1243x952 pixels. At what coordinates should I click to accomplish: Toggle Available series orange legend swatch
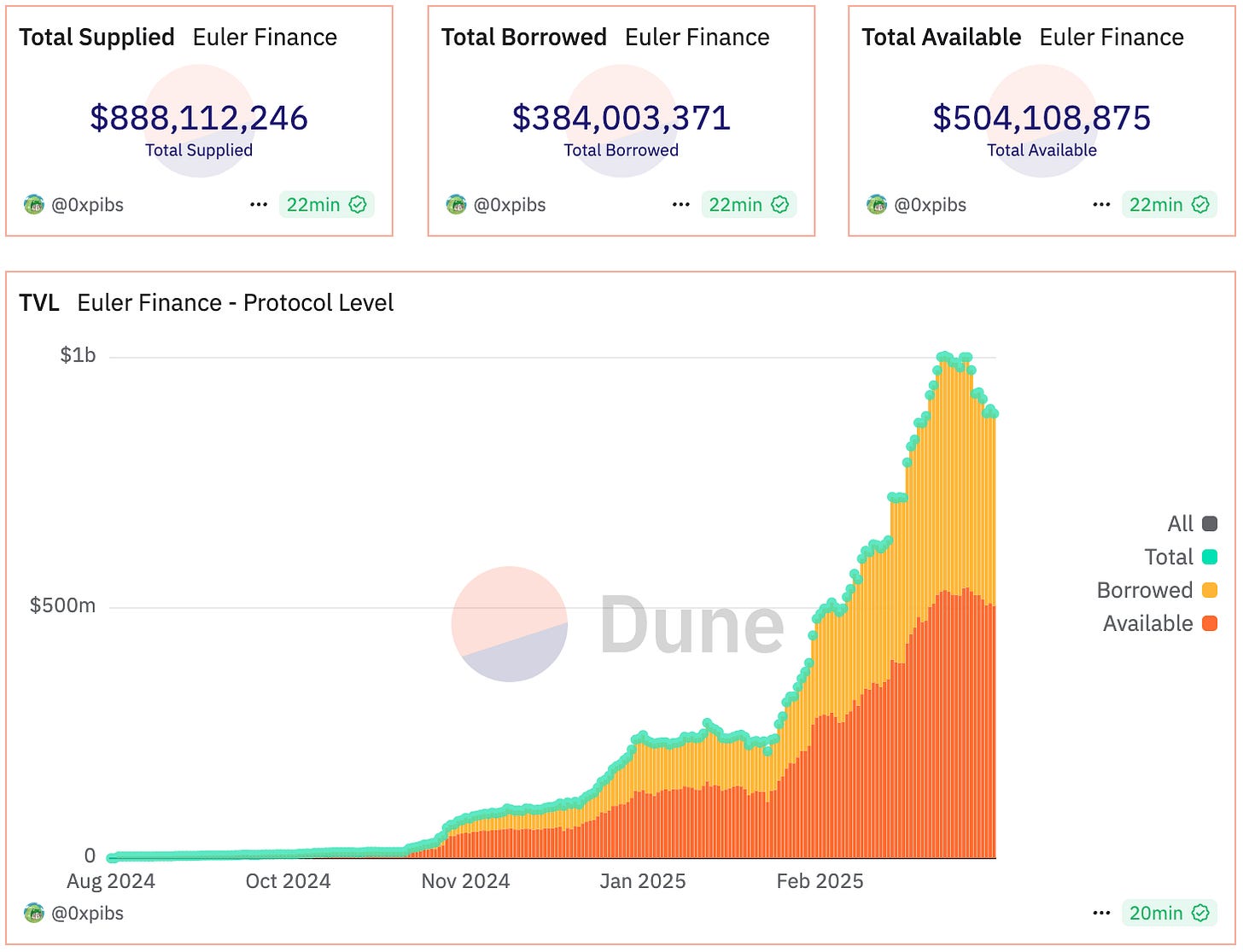1210,623
